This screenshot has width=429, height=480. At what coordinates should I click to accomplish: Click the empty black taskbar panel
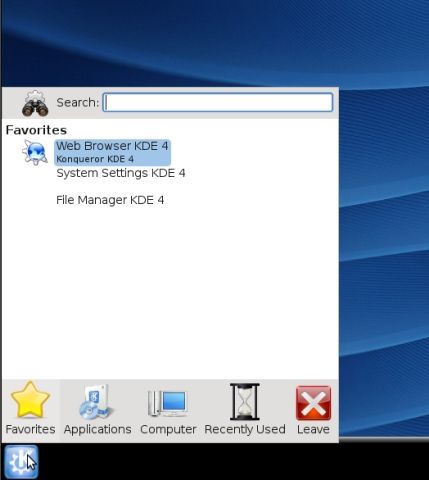(x=233, y=462)
